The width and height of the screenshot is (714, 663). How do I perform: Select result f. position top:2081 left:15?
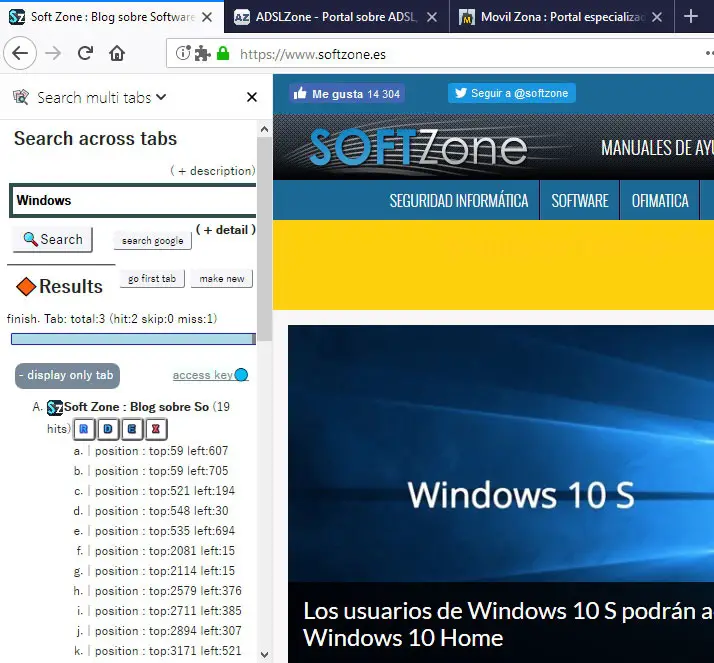click(165, 551)
